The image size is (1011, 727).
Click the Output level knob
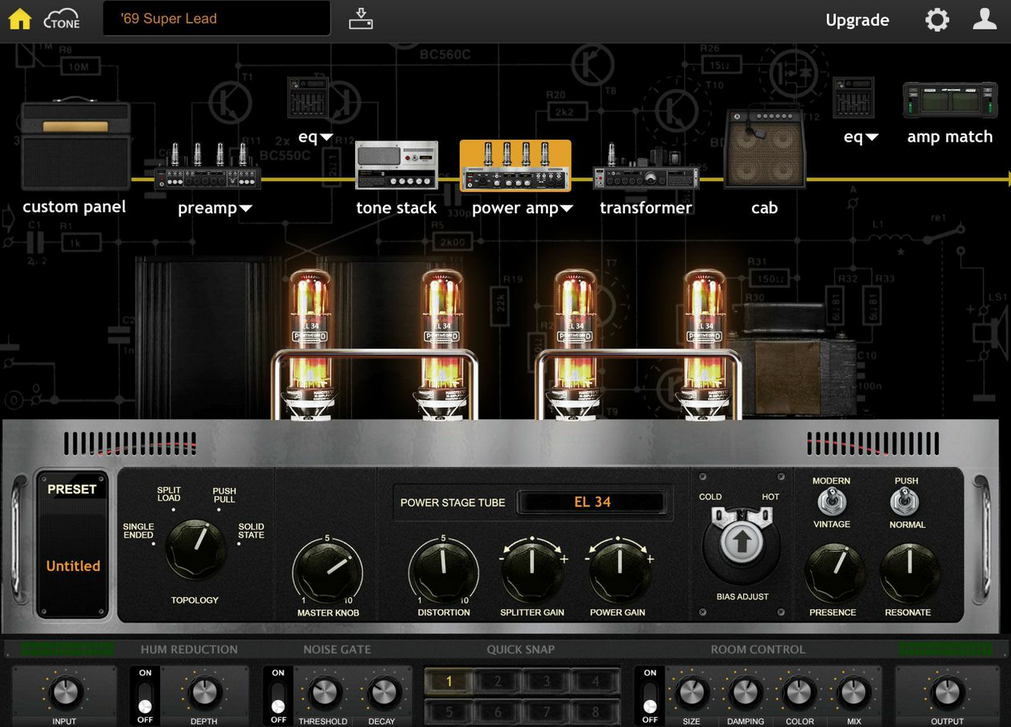point(947,692)
